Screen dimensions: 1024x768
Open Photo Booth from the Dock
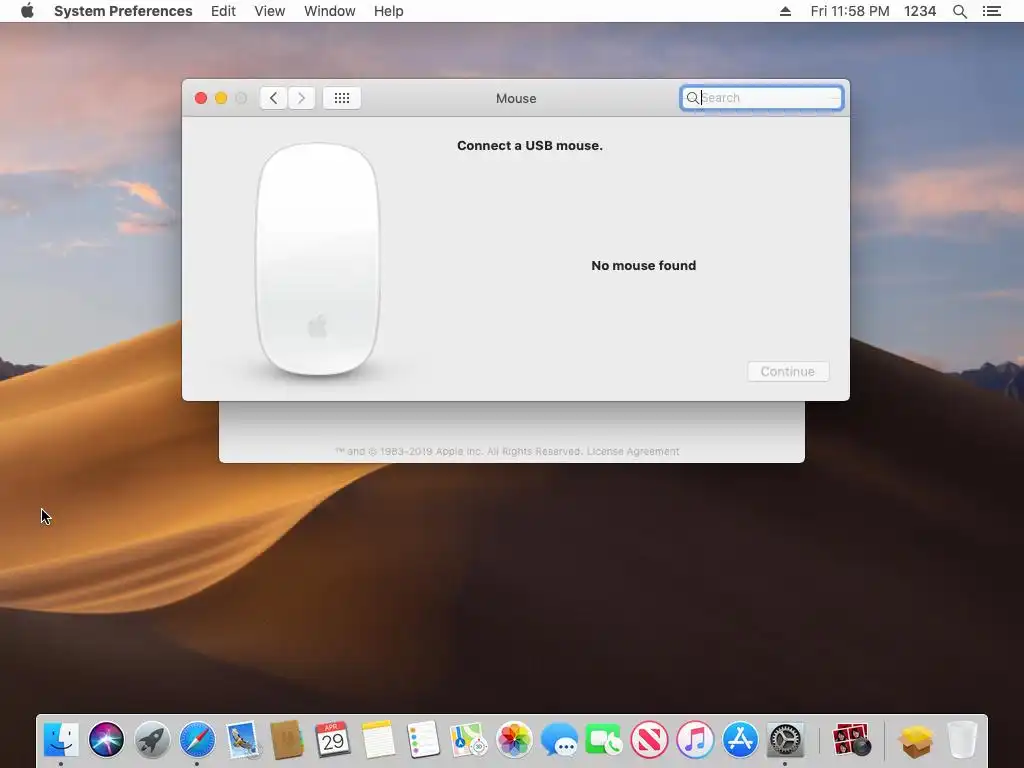coord(852,740)
